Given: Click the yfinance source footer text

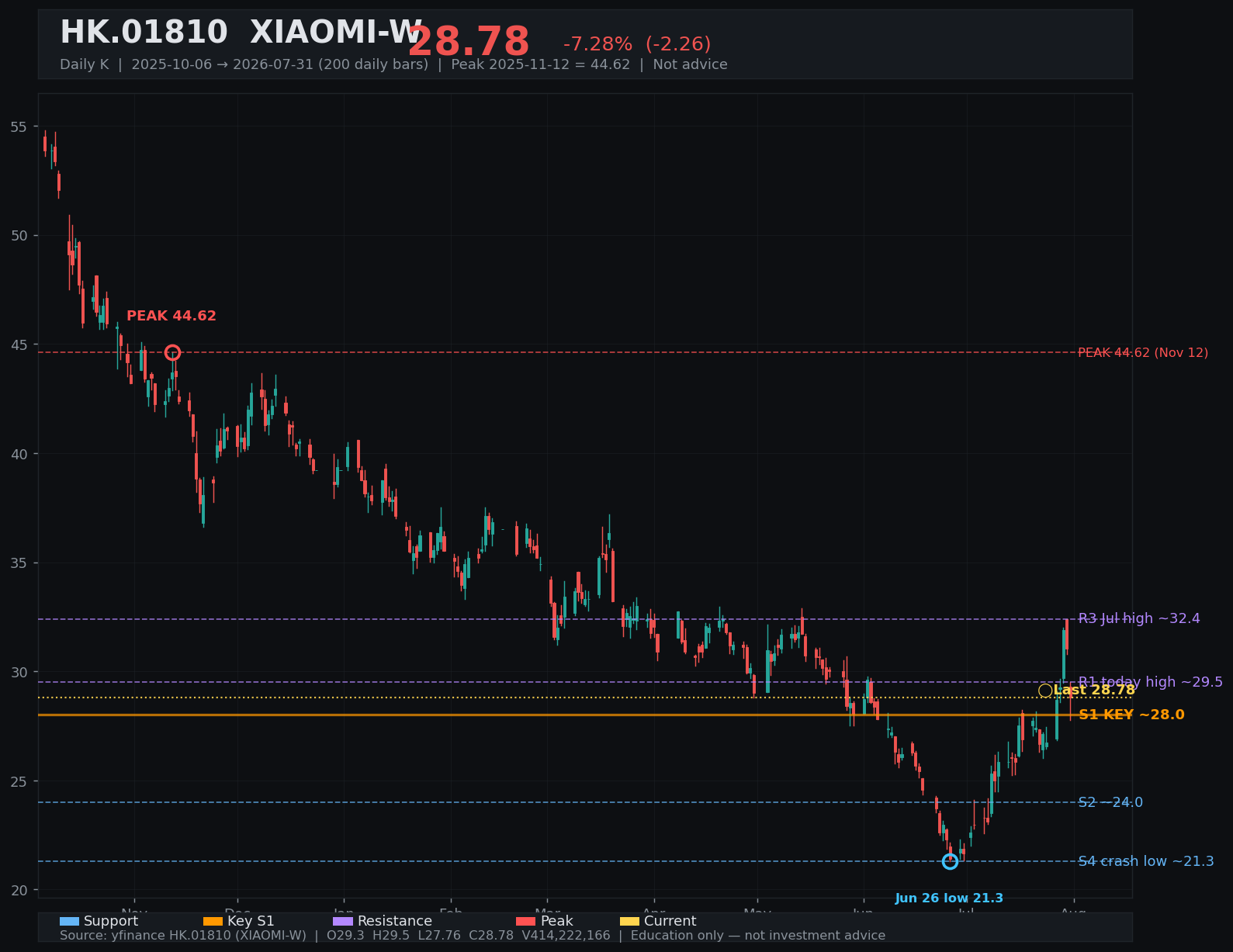Looking at the screenshot, I should pyautogui.click(x=473, y=936).
